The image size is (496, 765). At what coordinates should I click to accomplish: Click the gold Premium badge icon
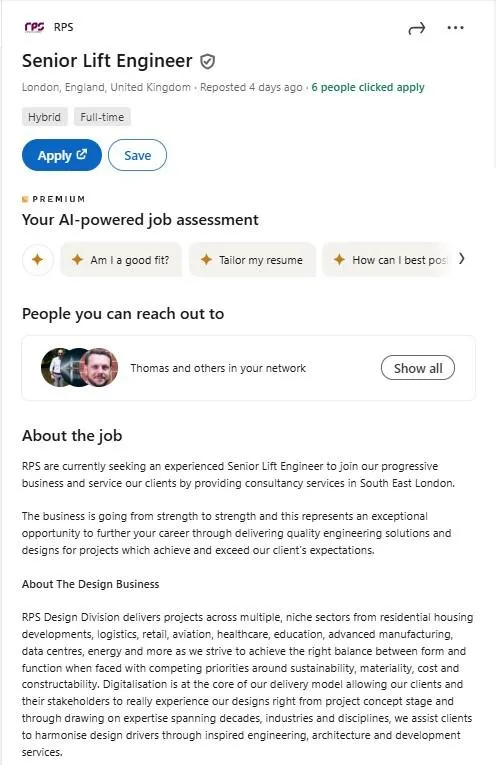(x=25, y=199)
